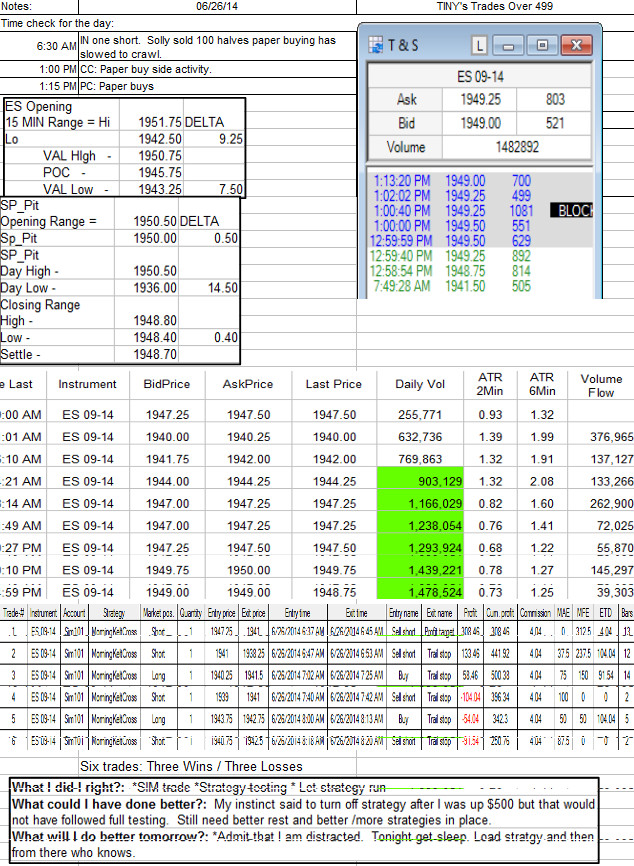The image size is (634, 866).
Task: Click the delta value 14.50
Action: [223, 288]
